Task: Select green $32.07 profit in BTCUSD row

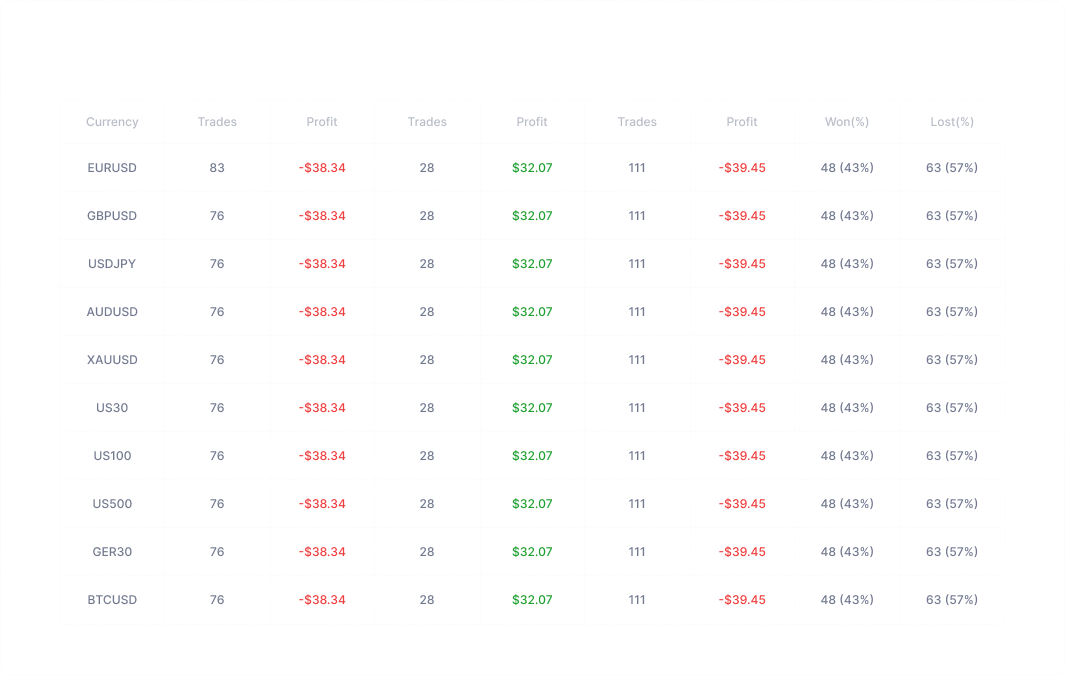Action: pyautogui.click(x=532, y=600)
